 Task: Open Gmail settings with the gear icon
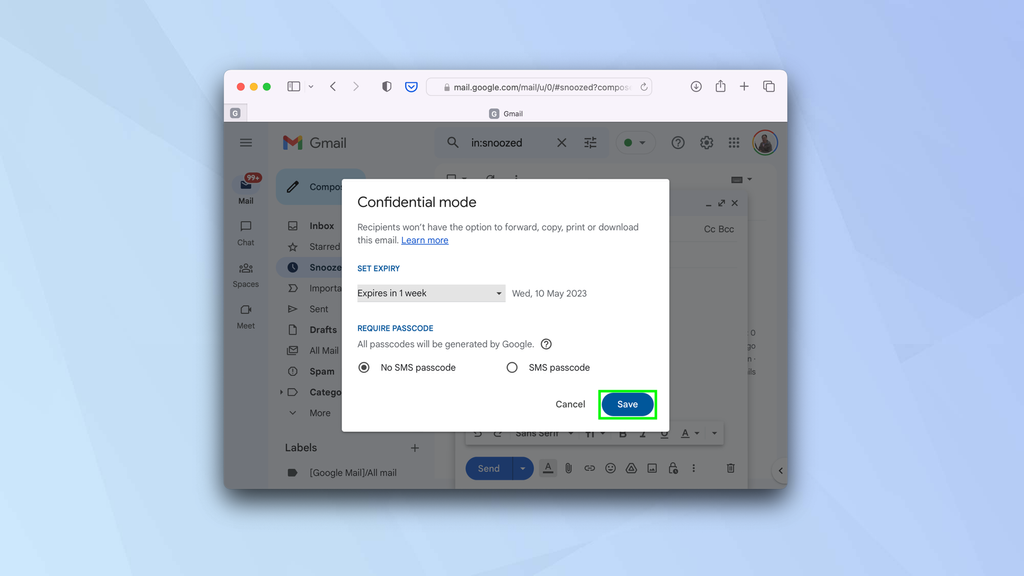click(706, 142)
